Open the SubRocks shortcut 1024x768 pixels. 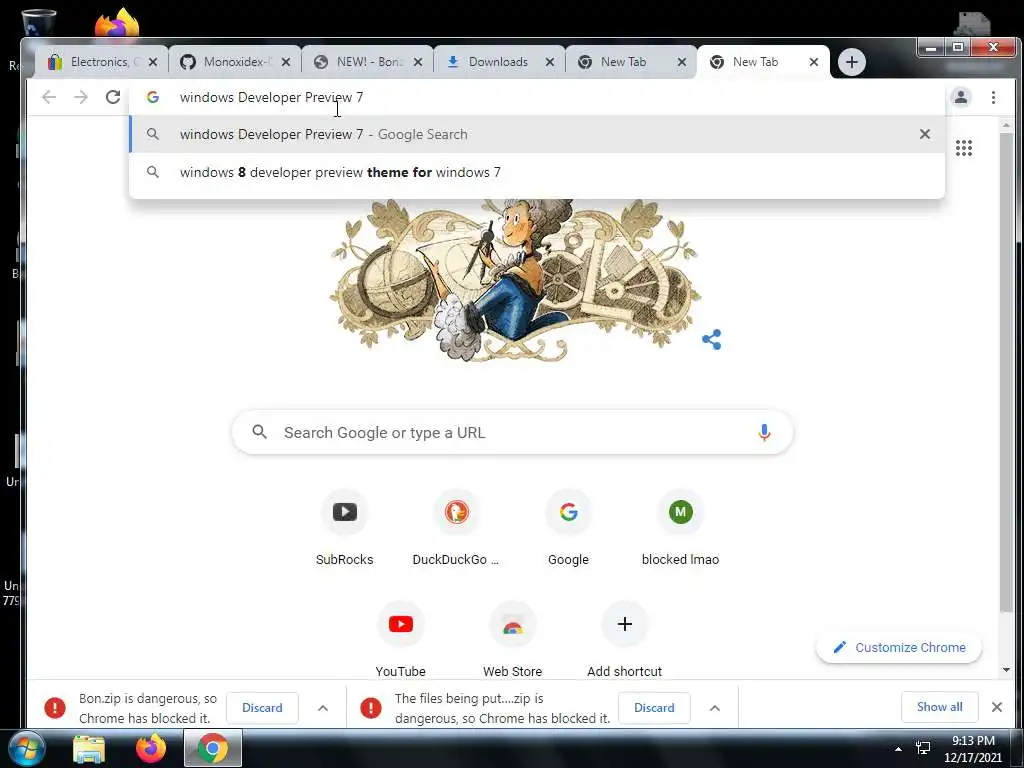(x=344, y=528)
